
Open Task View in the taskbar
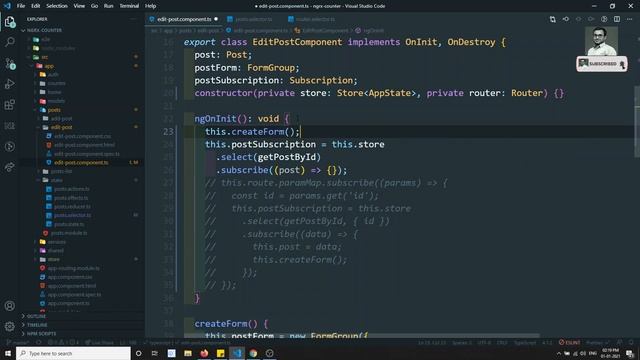click(x=155, y=353)
